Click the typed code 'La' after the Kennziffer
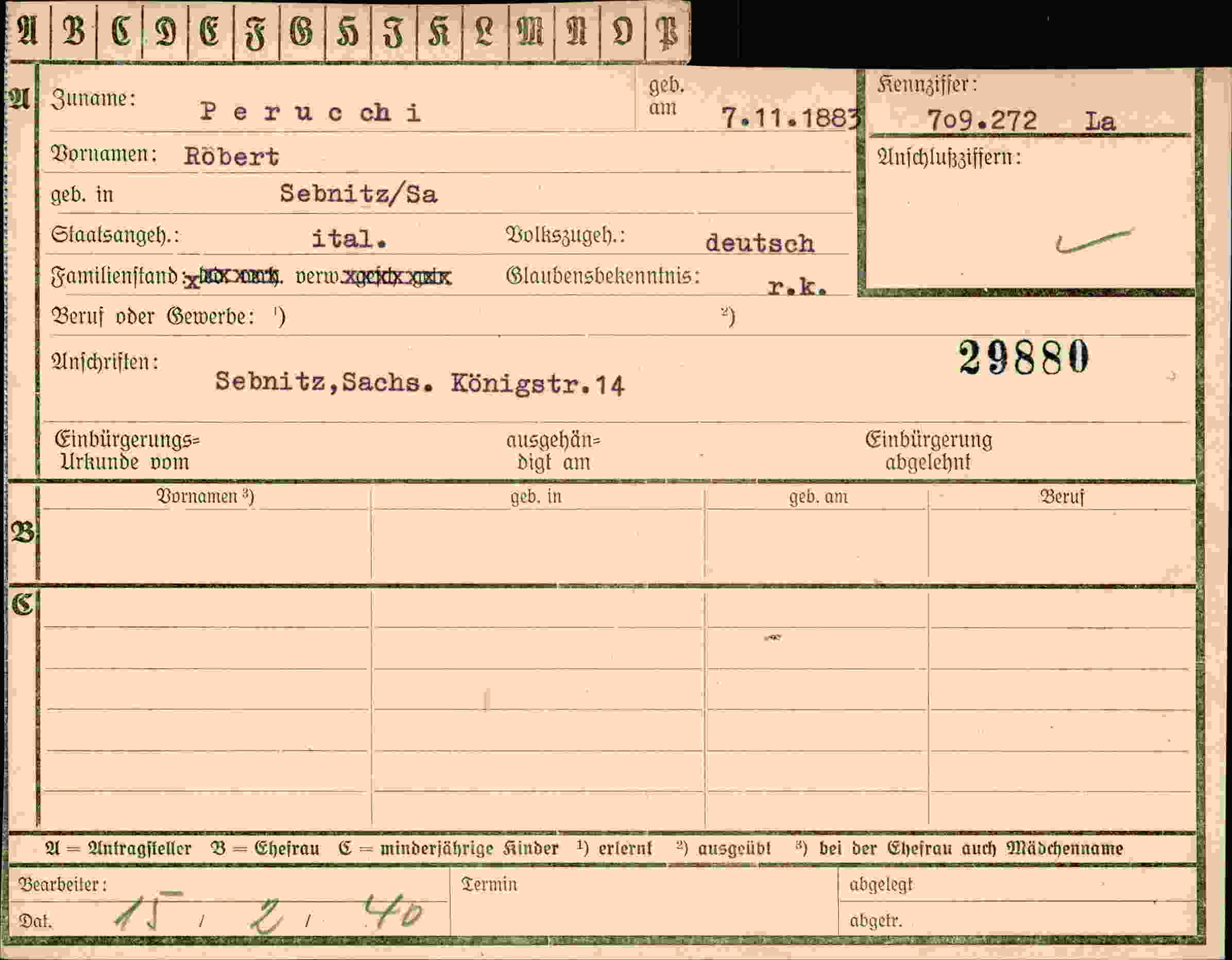This screenshot has height=960, width=1232. click(1100, 122)
